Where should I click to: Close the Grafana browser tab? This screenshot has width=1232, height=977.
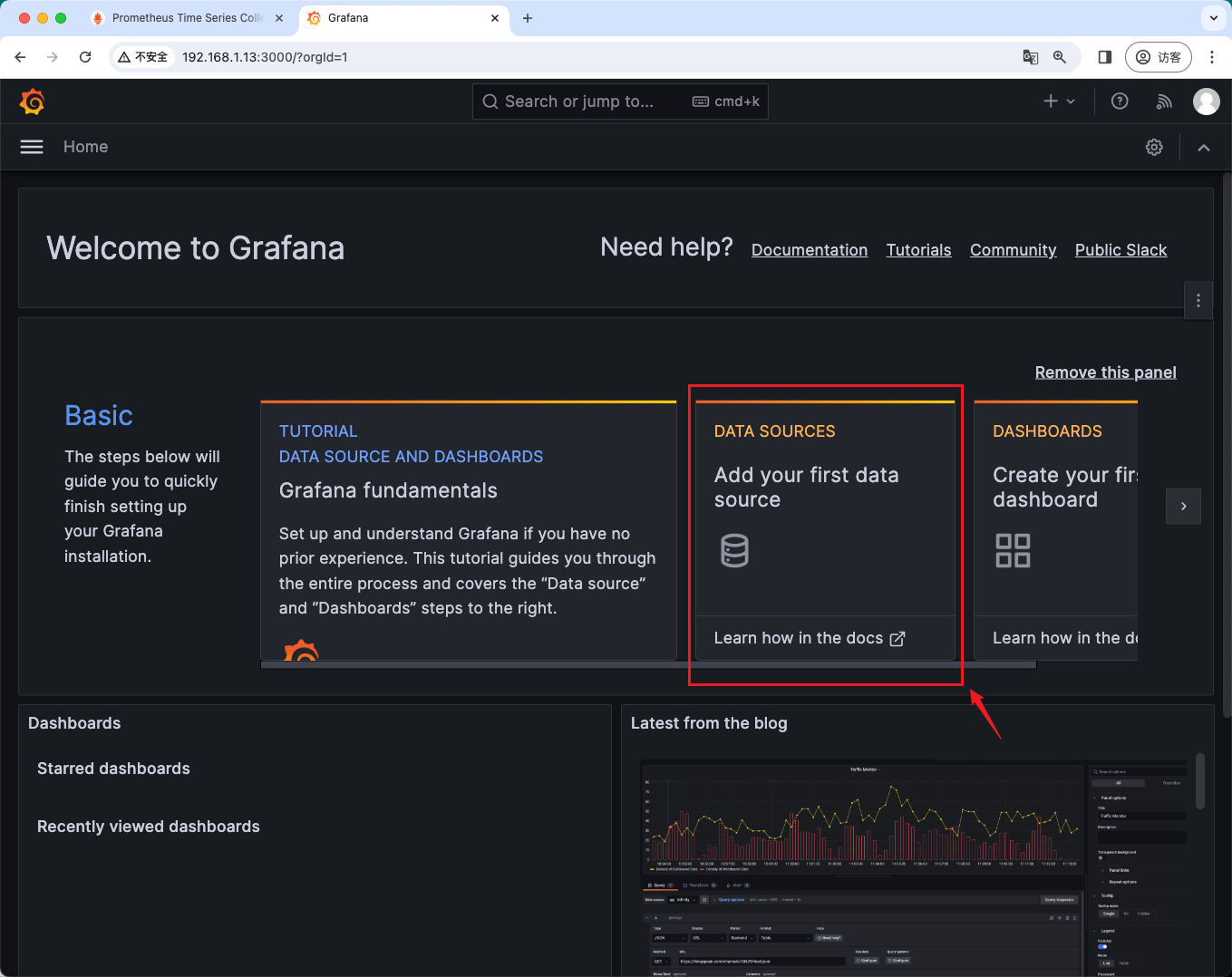pos(495,18)
